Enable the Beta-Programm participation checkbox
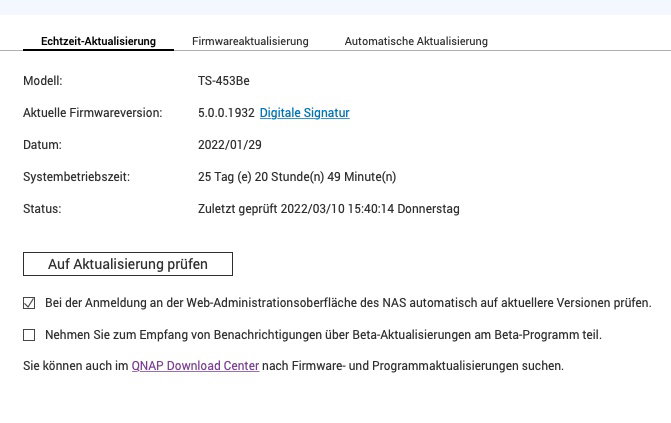This screenshot has width=671, height=423. 29,334
